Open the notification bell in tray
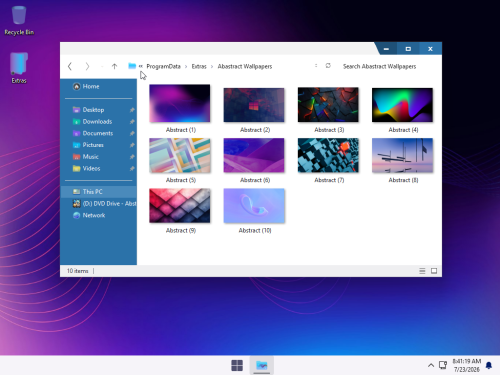The height and width of the screenshot is (375, 500). [489, 365]
